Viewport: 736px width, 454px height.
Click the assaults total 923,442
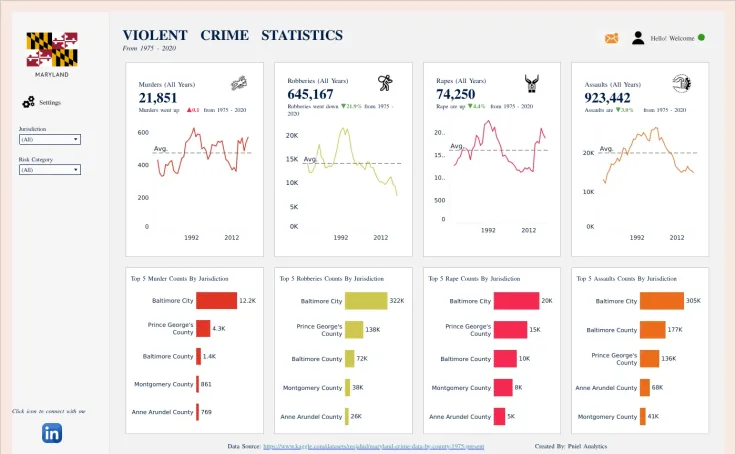click(x=607, y=98)
